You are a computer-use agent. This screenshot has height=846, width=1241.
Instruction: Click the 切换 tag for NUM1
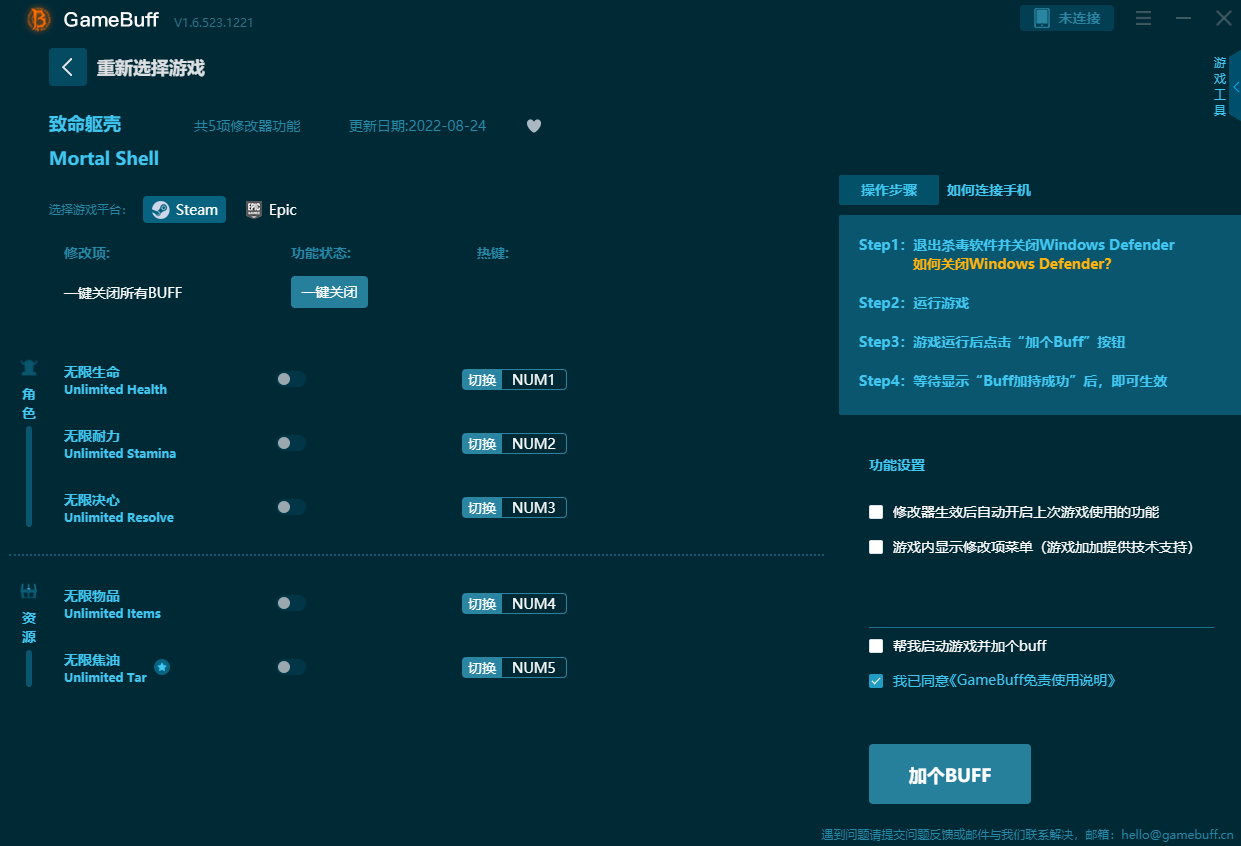coord(482,379)
